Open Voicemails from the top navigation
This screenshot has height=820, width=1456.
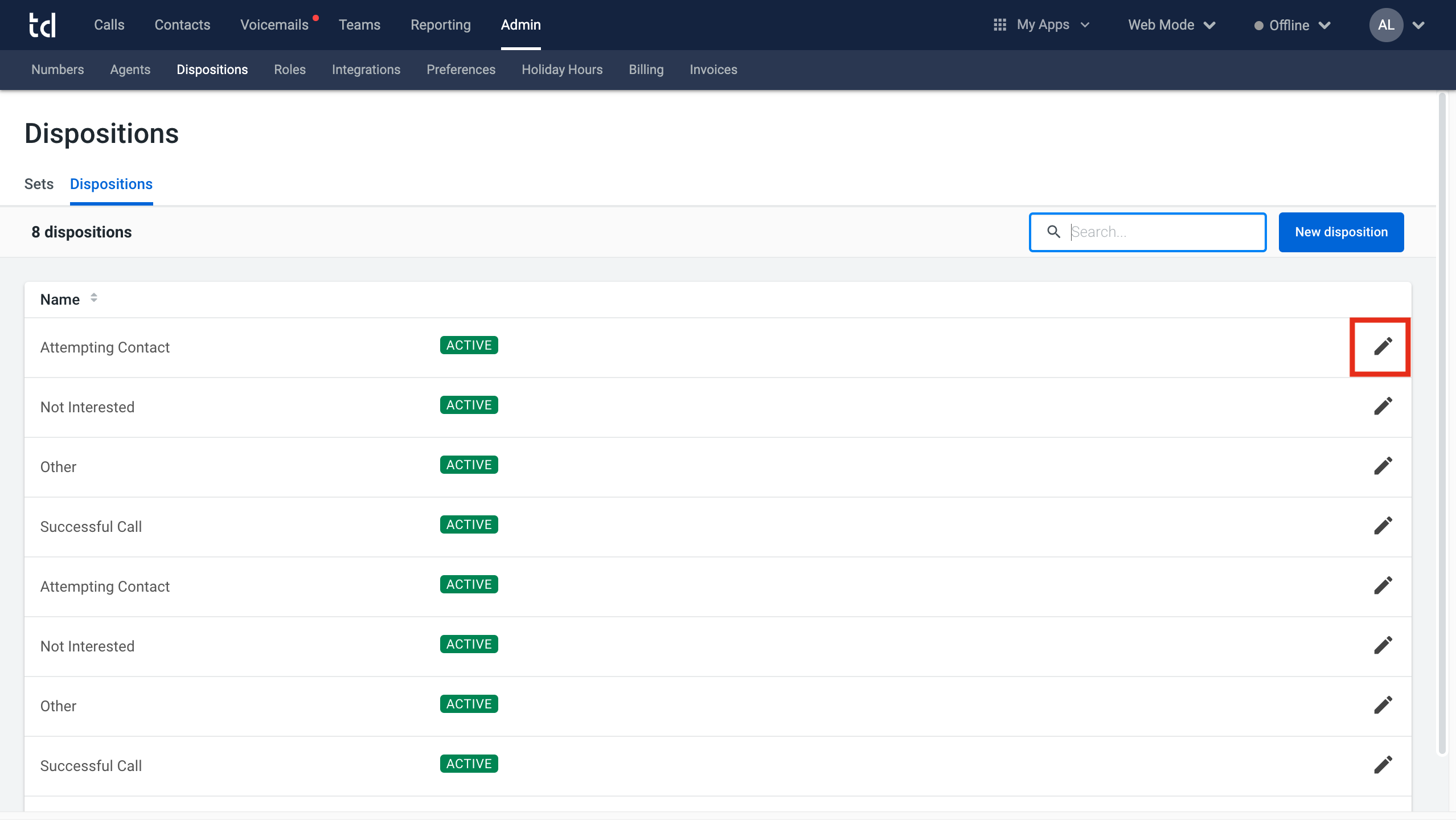click(274, 25)
